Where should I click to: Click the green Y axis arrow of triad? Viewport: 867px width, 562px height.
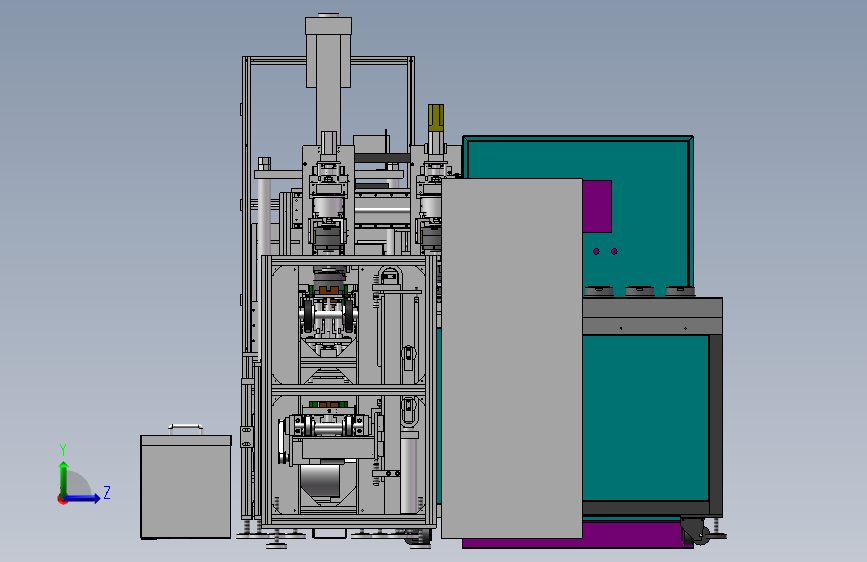click(64, 478)
